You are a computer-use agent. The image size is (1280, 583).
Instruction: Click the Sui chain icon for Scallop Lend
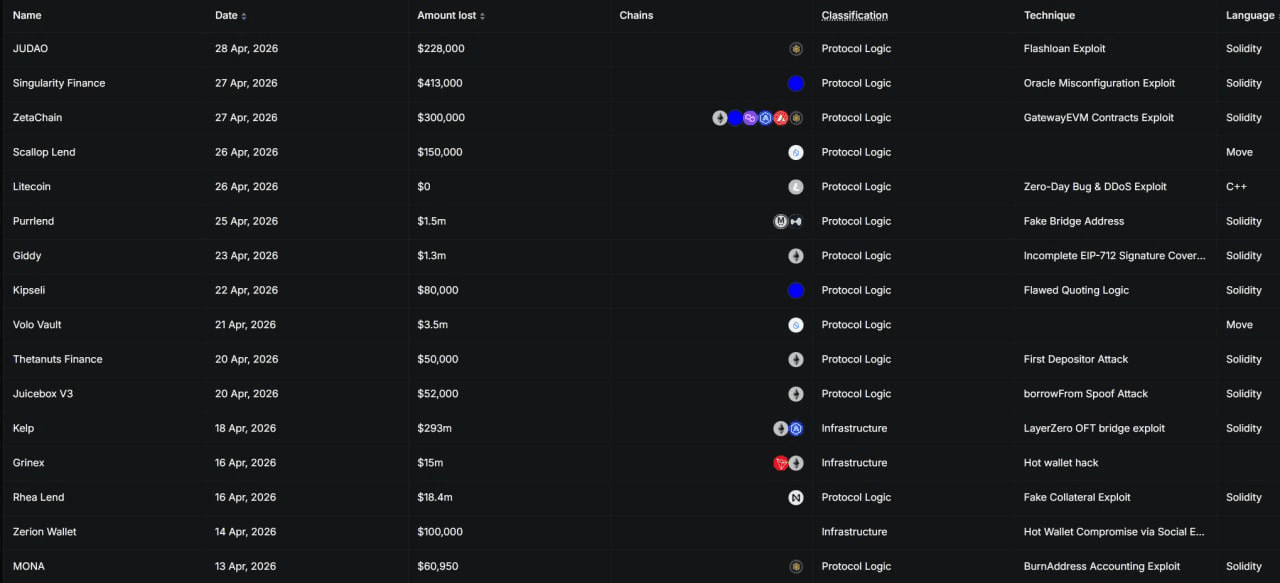coord(796,152)
